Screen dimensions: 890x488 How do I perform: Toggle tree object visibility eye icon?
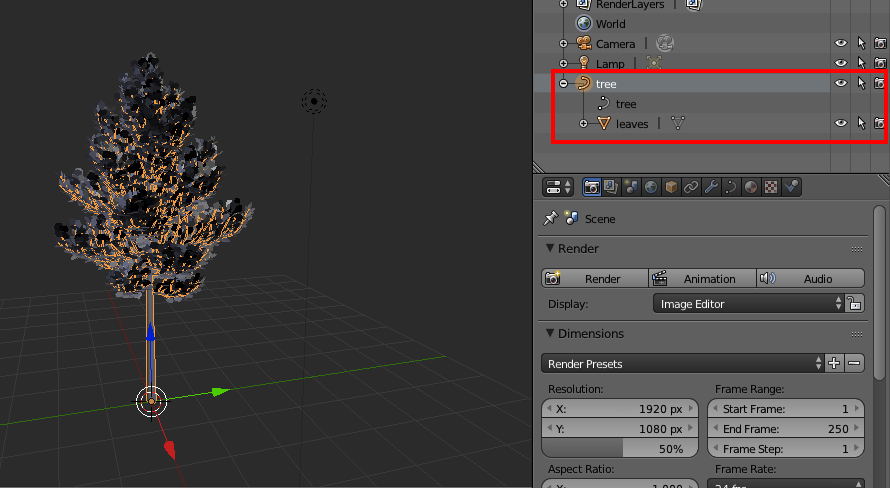coord(841,83)
